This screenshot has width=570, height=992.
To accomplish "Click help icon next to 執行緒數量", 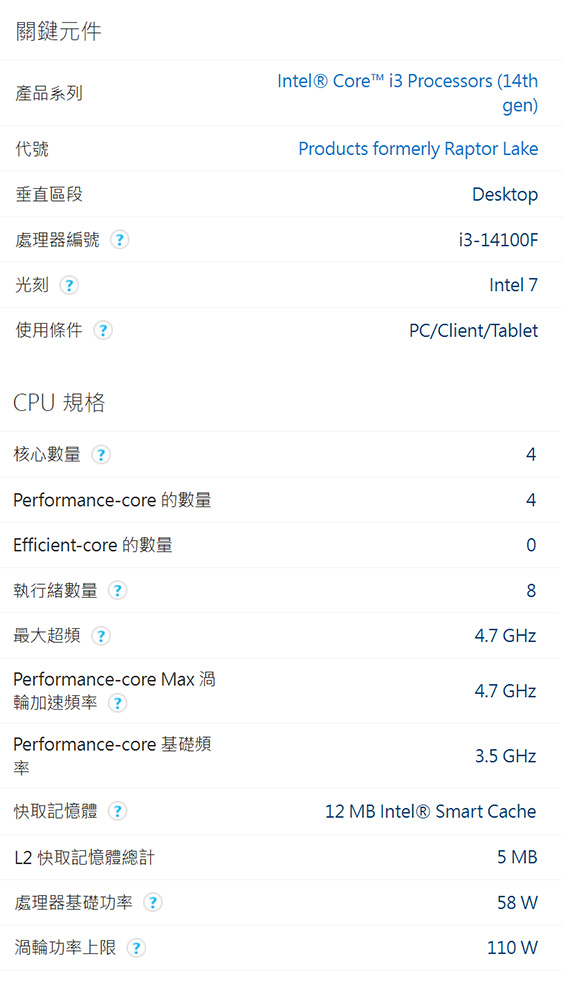I will pyautogui.click(x=118, y=591).
